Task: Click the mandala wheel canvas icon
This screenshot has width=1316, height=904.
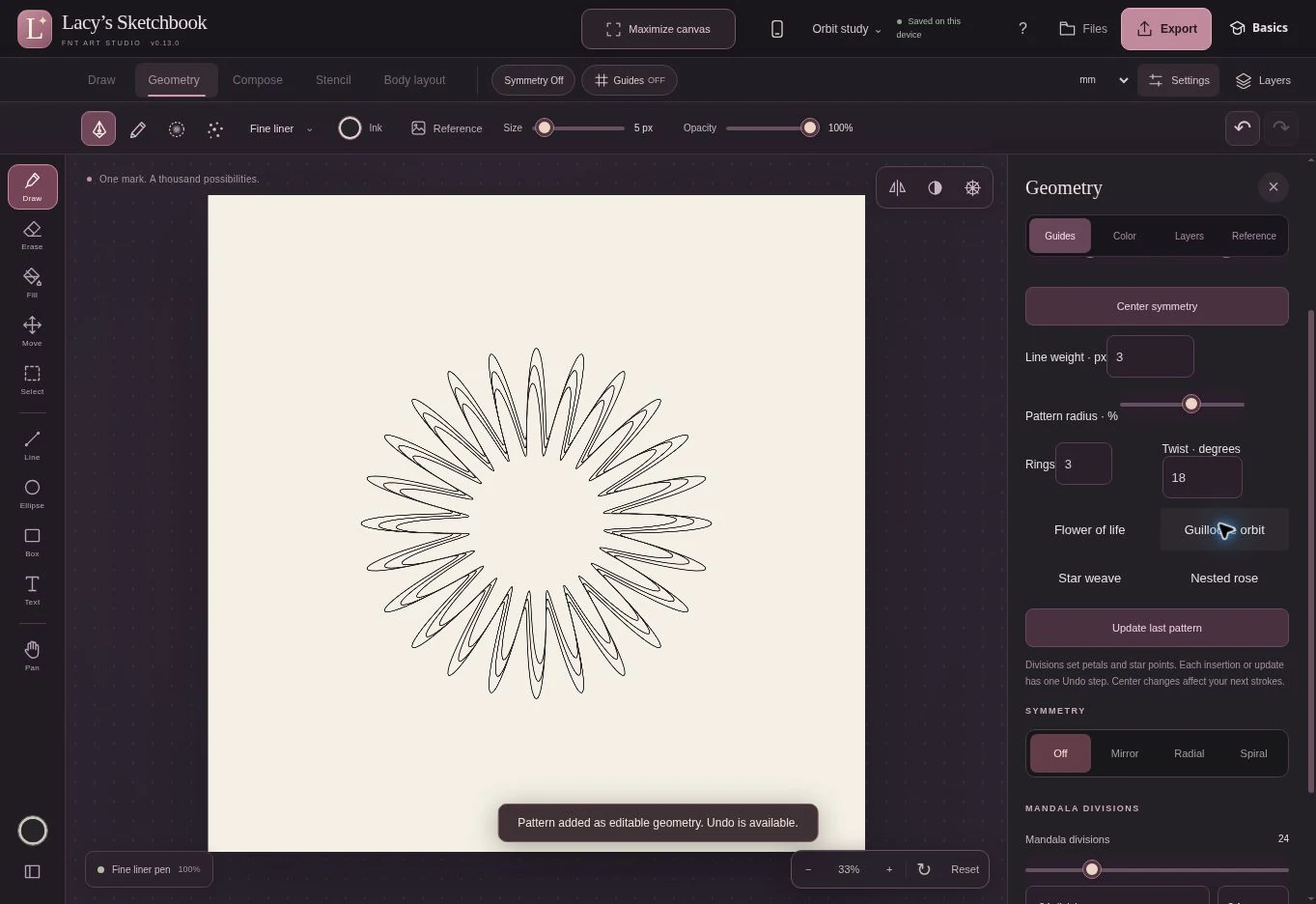Action: [x=972, y=188]
